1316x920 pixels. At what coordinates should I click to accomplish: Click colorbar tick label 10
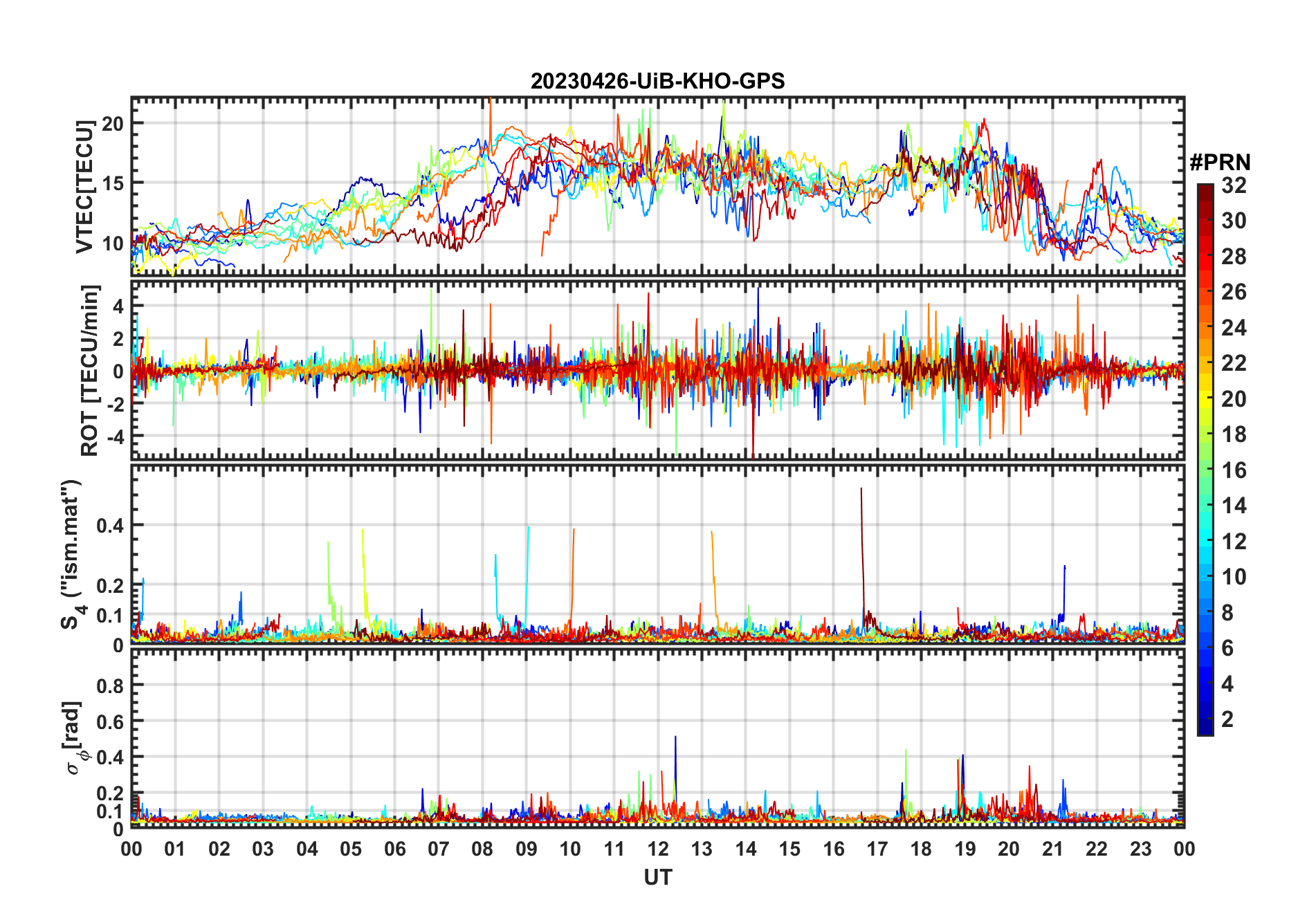tap(1234, 577)
